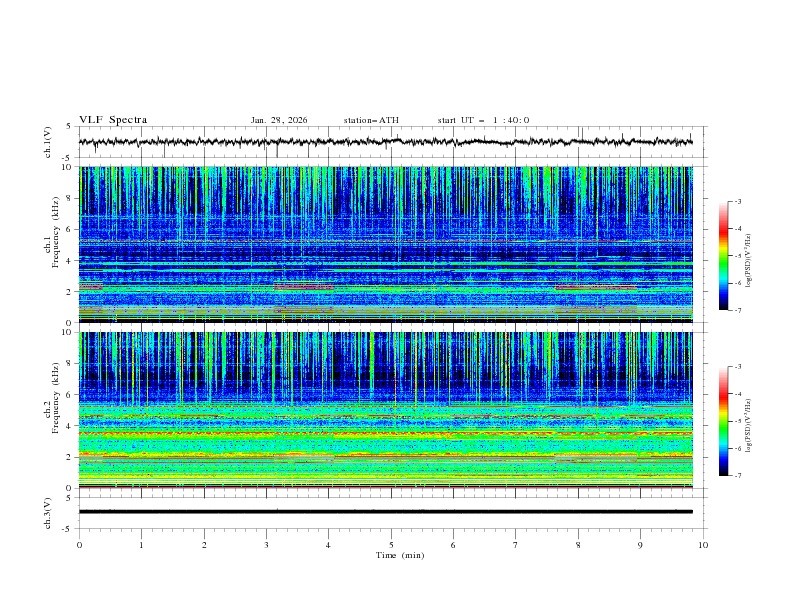The height and width of the screenshot is (612, 792).
Task: Click time axis tick label "1"
Action: 141,545
